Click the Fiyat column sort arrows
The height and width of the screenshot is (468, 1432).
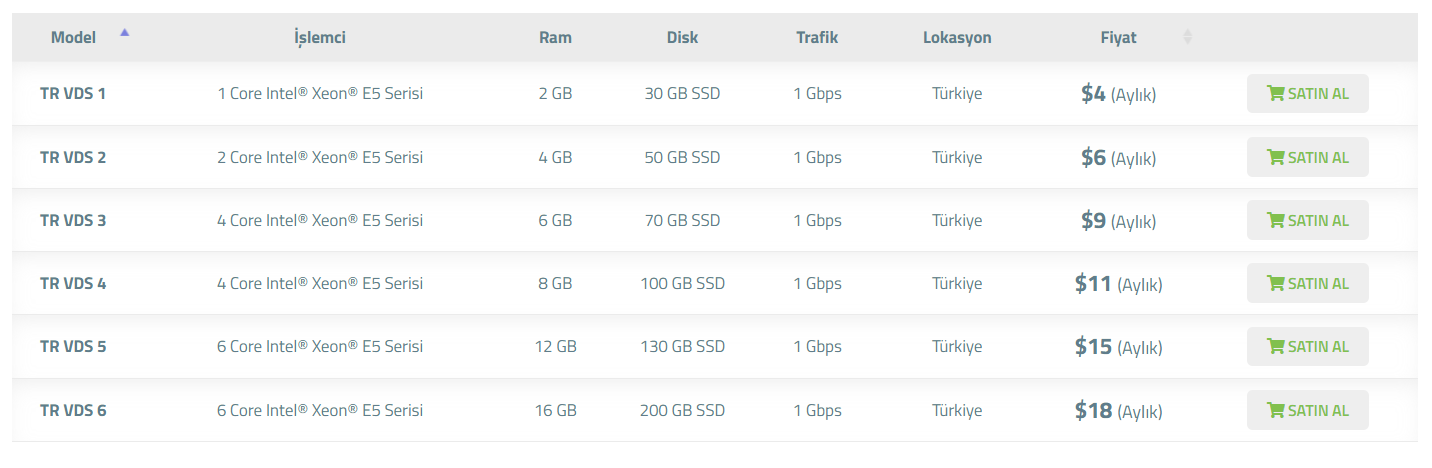click(x=1187, y=37)
